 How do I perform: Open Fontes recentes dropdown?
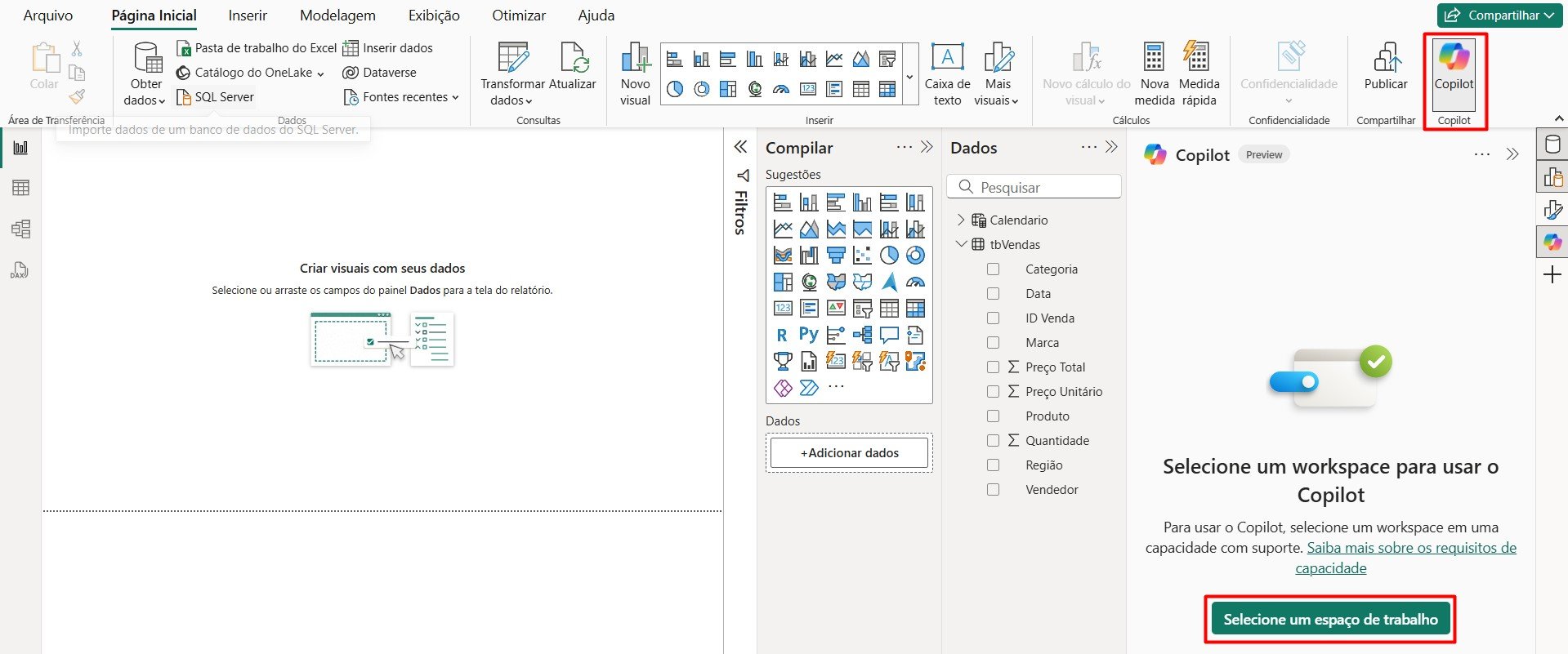coord(400,97)
